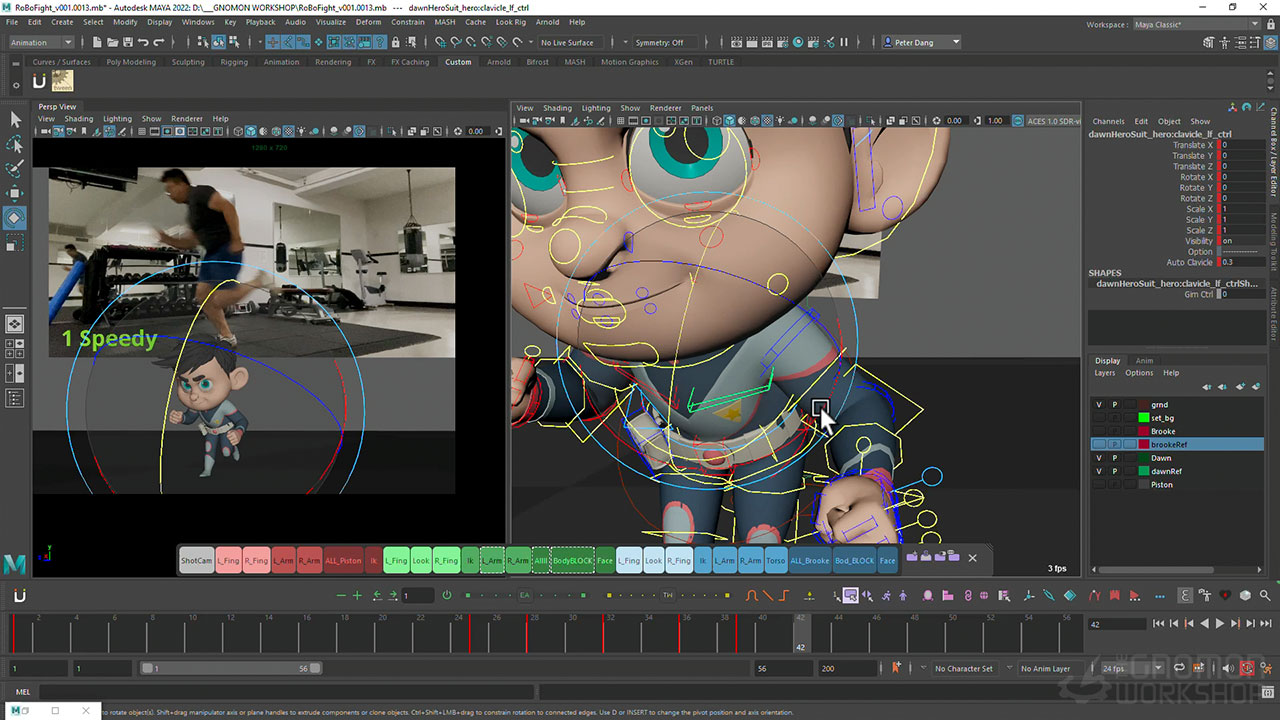Click the tween shelf icon
Viewport: 1280px width, 720px height.
[62, 82]
